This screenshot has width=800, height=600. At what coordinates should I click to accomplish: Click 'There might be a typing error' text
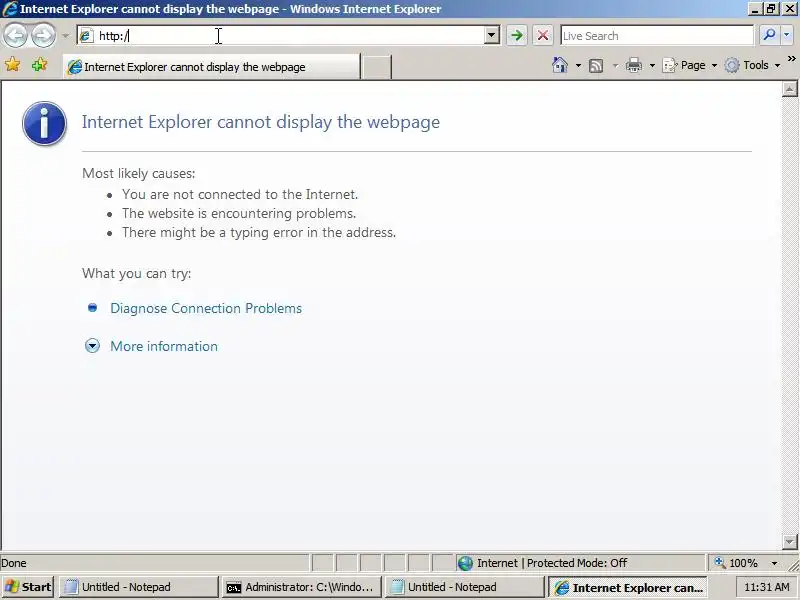coord(259,233)
